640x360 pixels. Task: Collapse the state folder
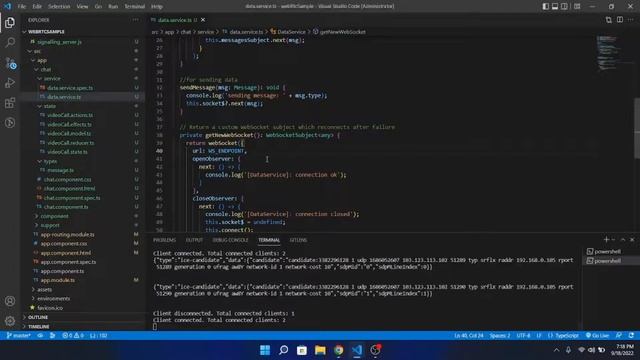tap(50, 106)
